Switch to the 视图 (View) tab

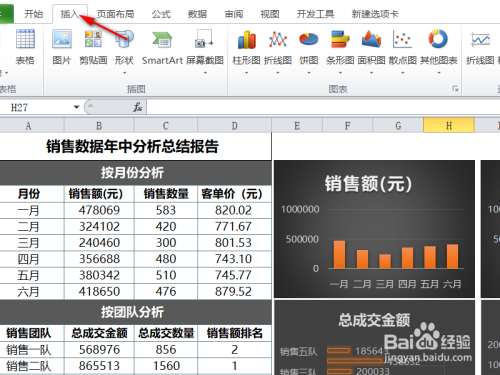click(x=269, y=14)
